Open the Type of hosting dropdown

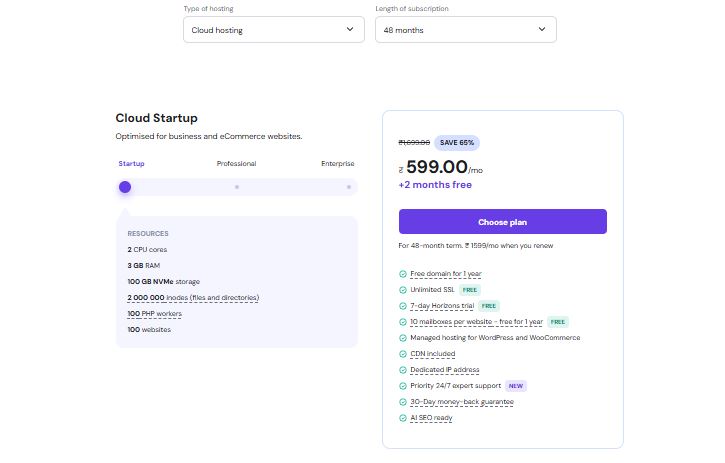pyautogui.click(x=273, y=30)
